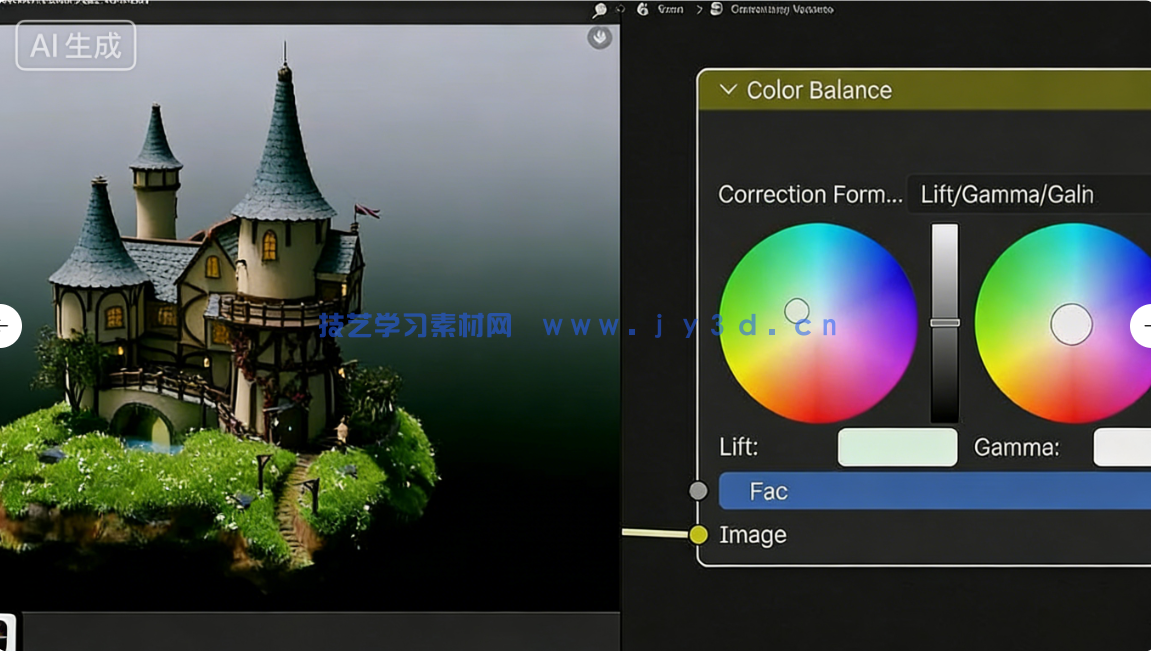The image size is (1151, 651).
Task: Click the magnifying glass search icon
Action: point(598,9)
